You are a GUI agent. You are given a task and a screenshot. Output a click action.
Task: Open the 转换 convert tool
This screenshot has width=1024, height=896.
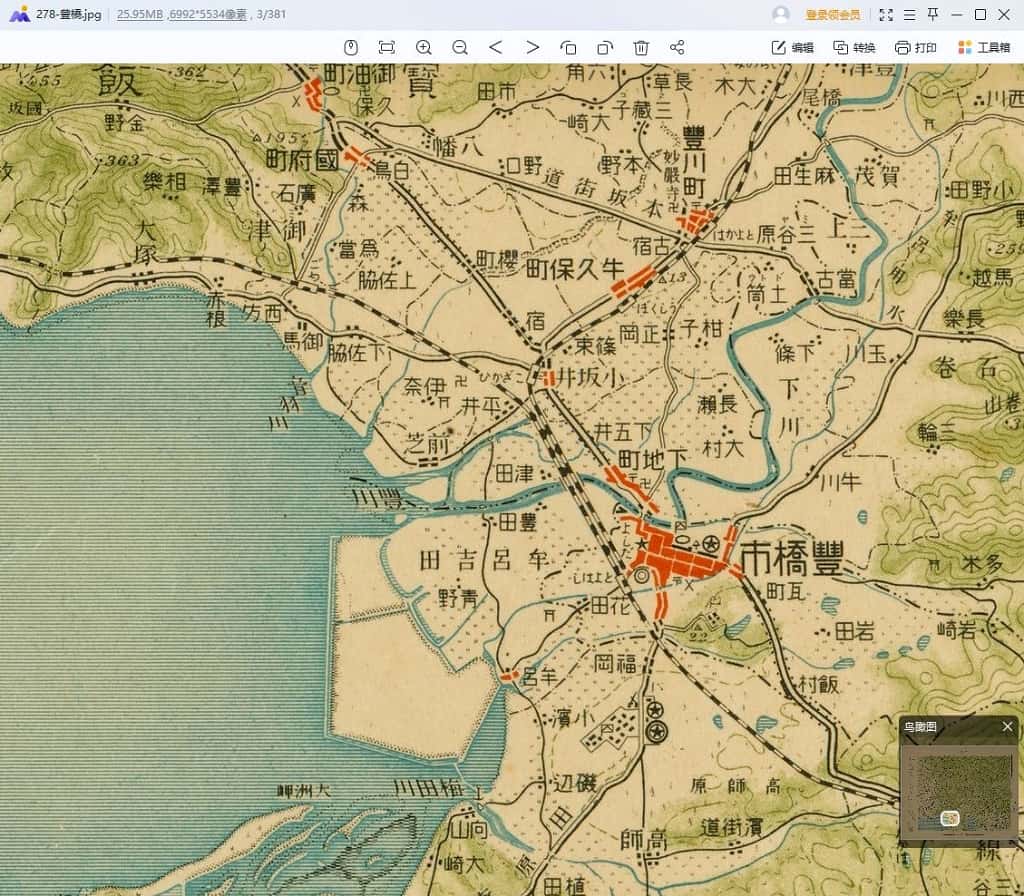(854, 47)
